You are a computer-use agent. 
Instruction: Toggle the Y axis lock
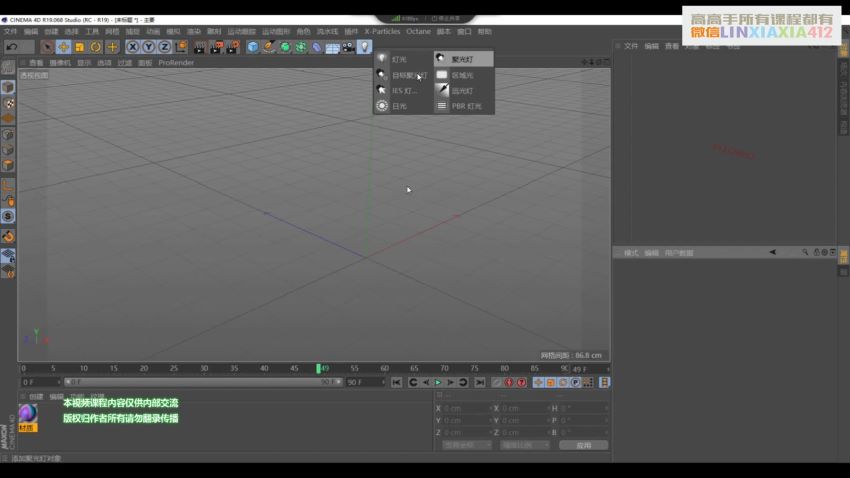coord(149,47)
